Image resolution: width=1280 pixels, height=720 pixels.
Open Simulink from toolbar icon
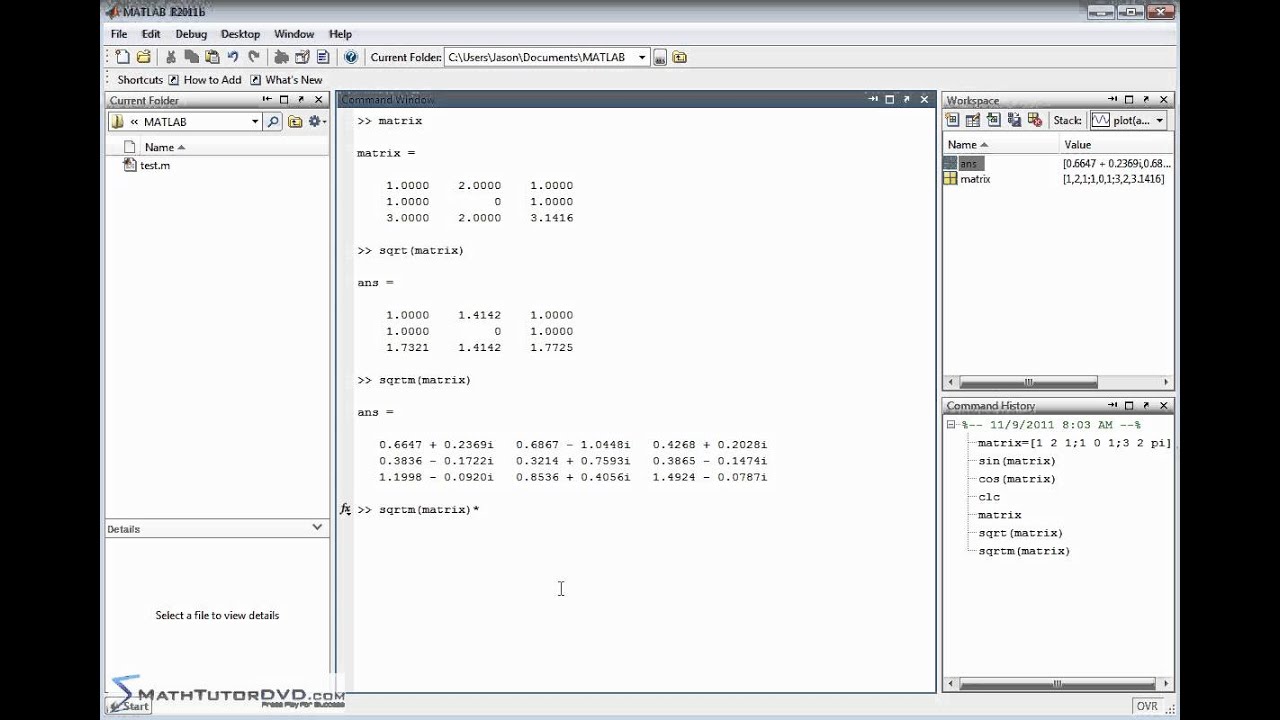coord(282,57)
